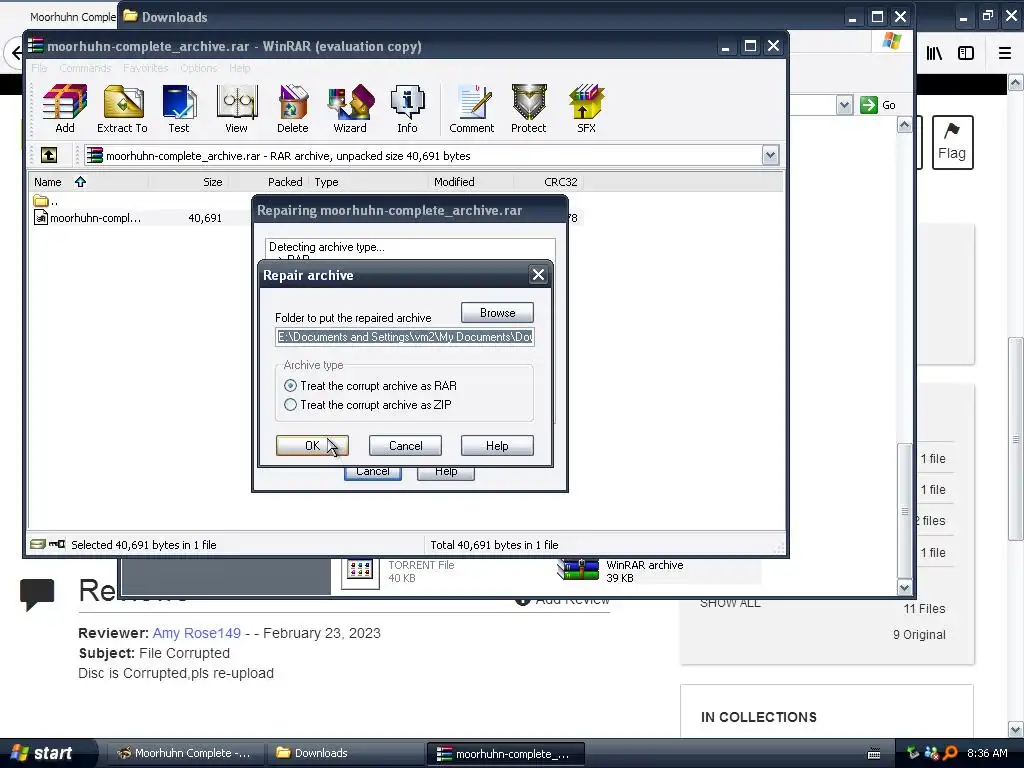Image resolution: width=1024 pixels, height=768 pixels.
Task: Click the parent folder '..' entry
Action: 46,200
